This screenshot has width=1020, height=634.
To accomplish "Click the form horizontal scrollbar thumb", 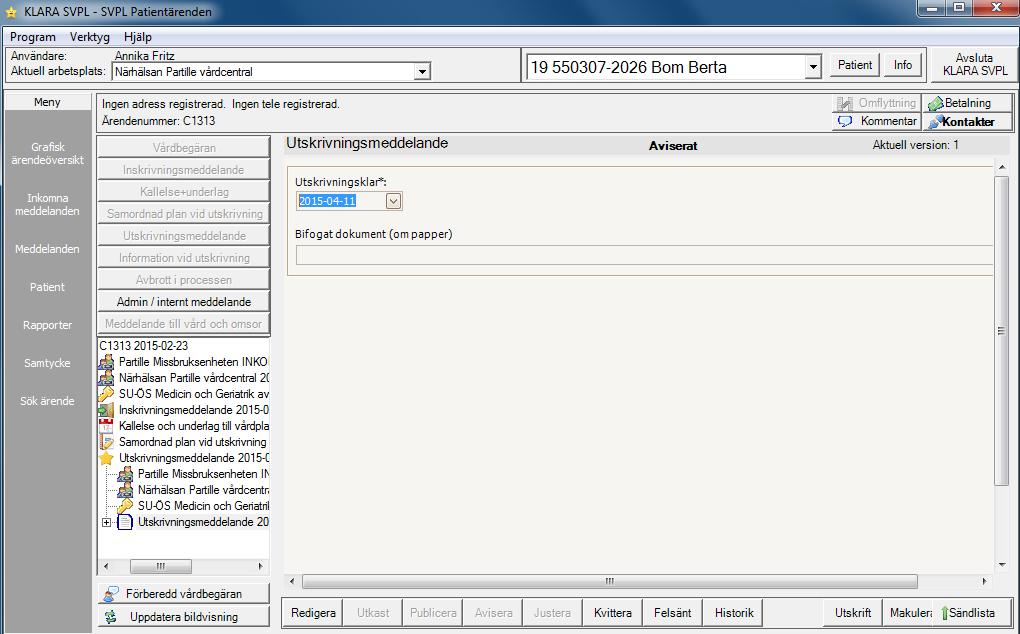I will click(610, 581).
